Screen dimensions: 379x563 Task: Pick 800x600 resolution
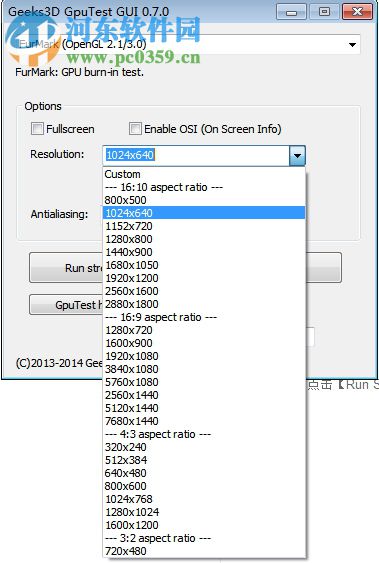[x=204, y=486]
